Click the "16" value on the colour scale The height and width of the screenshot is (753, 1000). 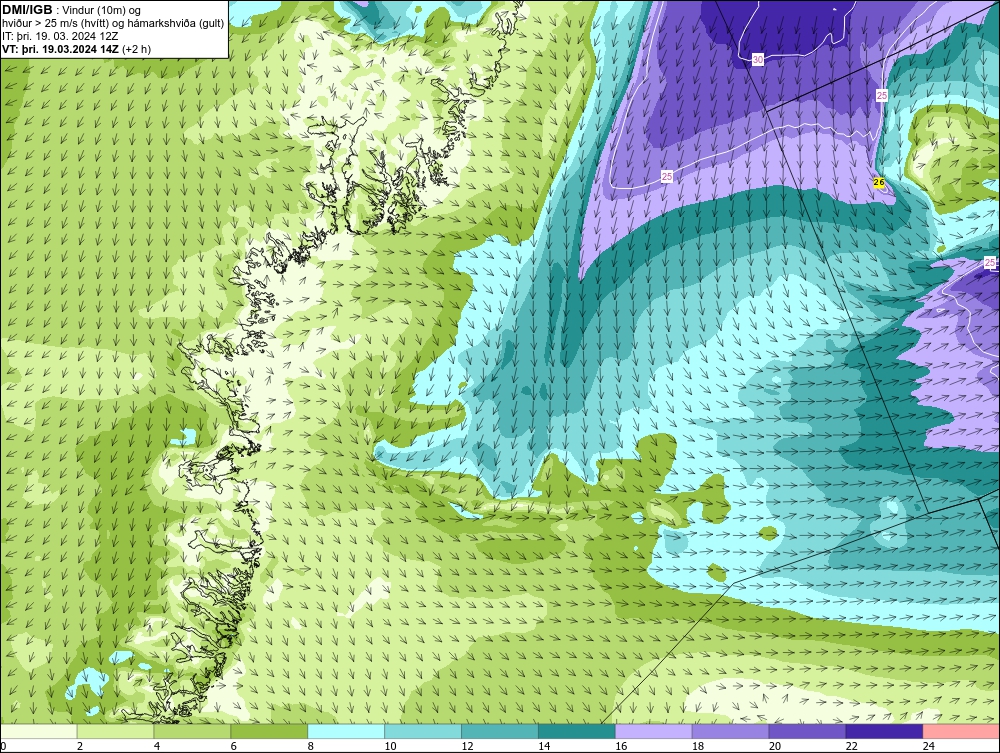pos(621,746)
